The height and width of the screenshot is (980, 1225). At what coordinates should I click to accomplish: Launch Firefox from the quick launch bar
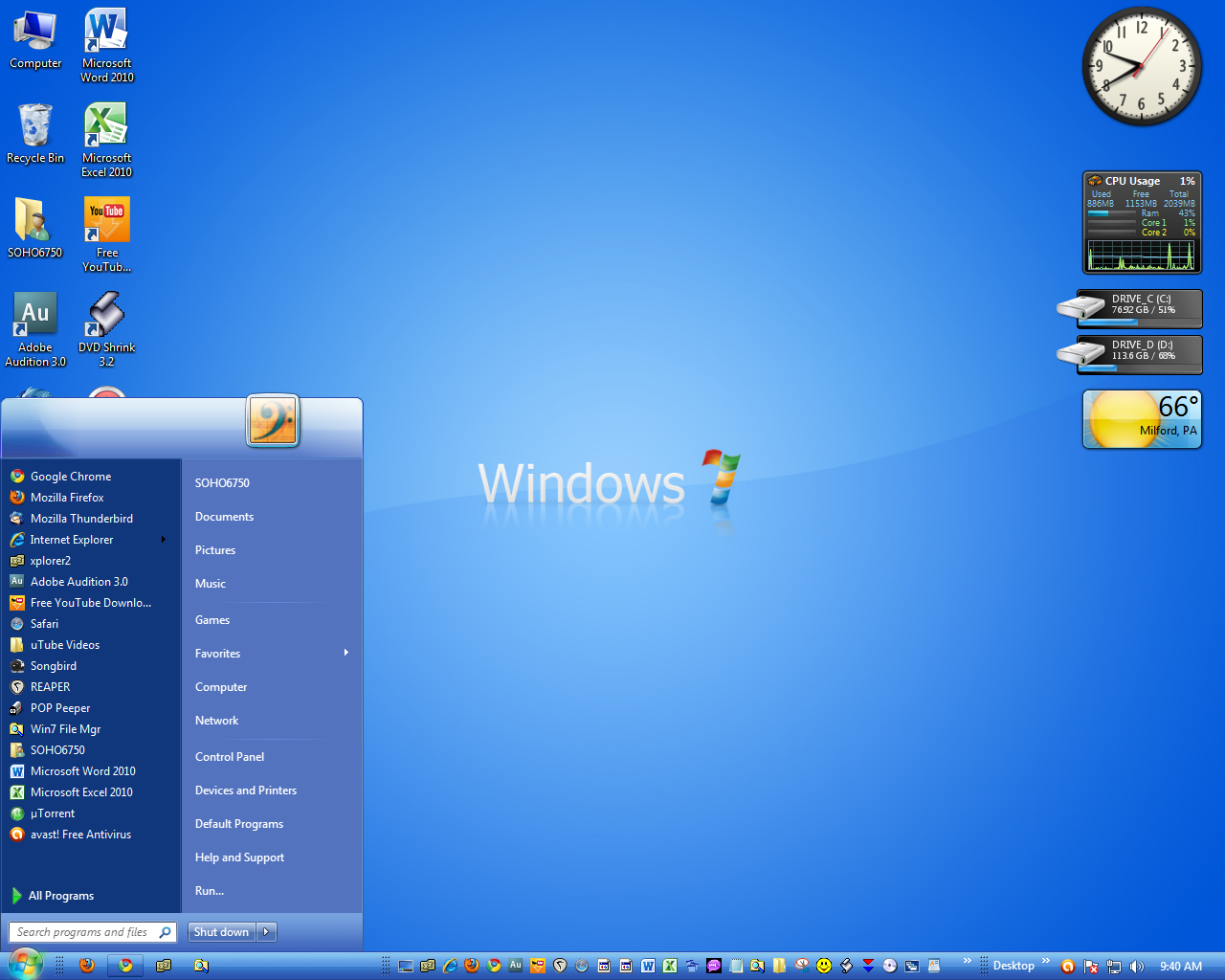click(86, 965)
